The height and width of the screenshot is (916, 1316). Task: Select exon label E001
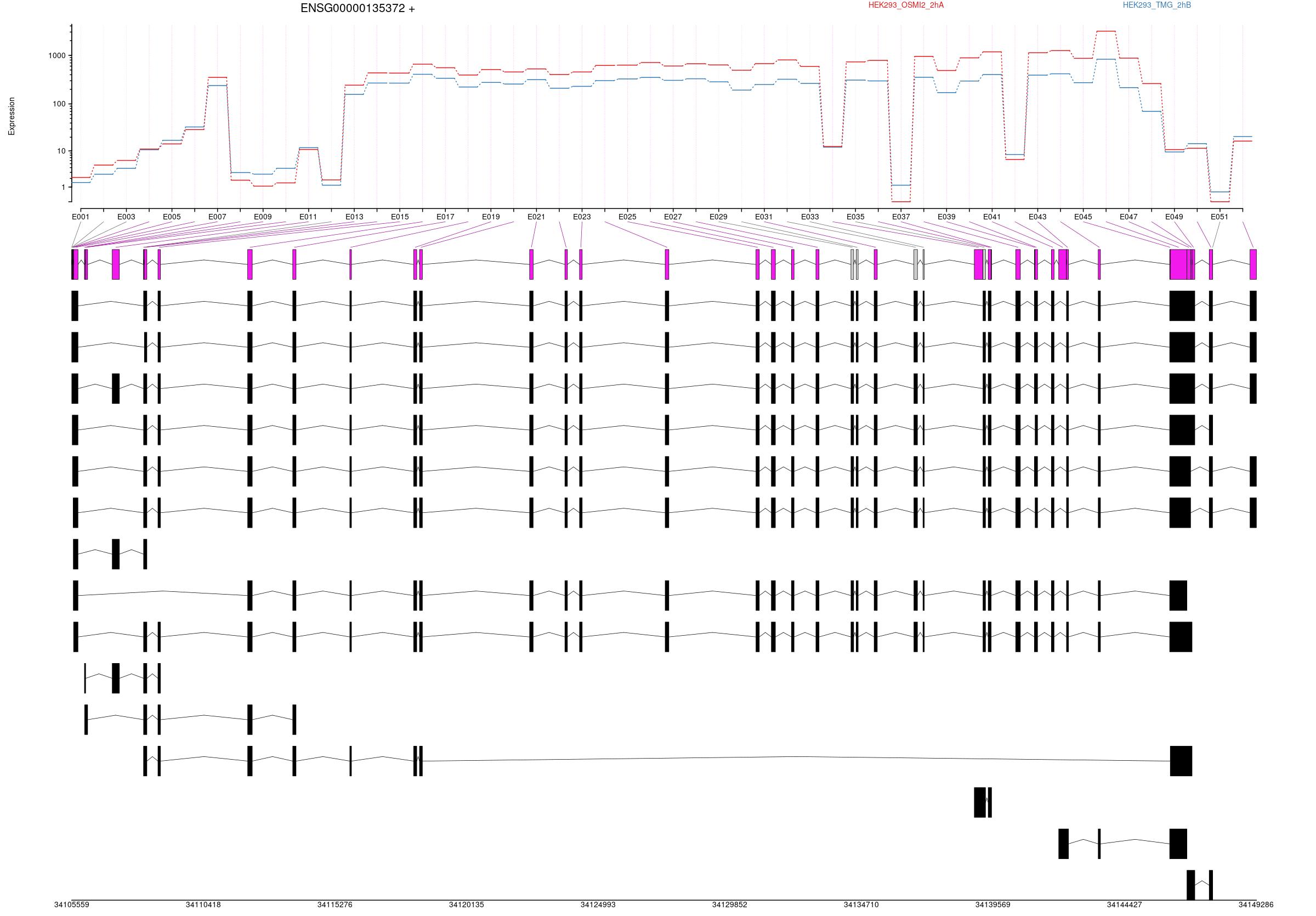point(81,217)
